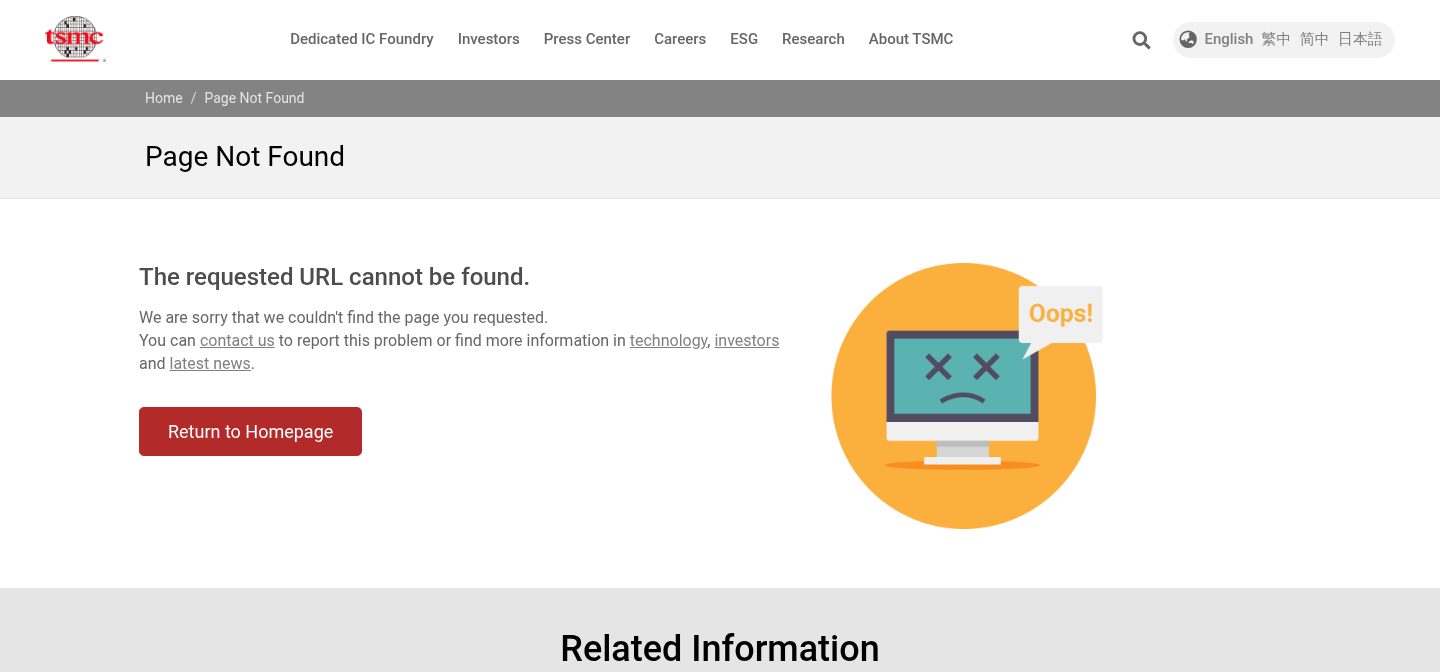Image resolution: width=1440 pixels, height=672 pixels.
Task: Open the latest news link
Action: point(210,363)
